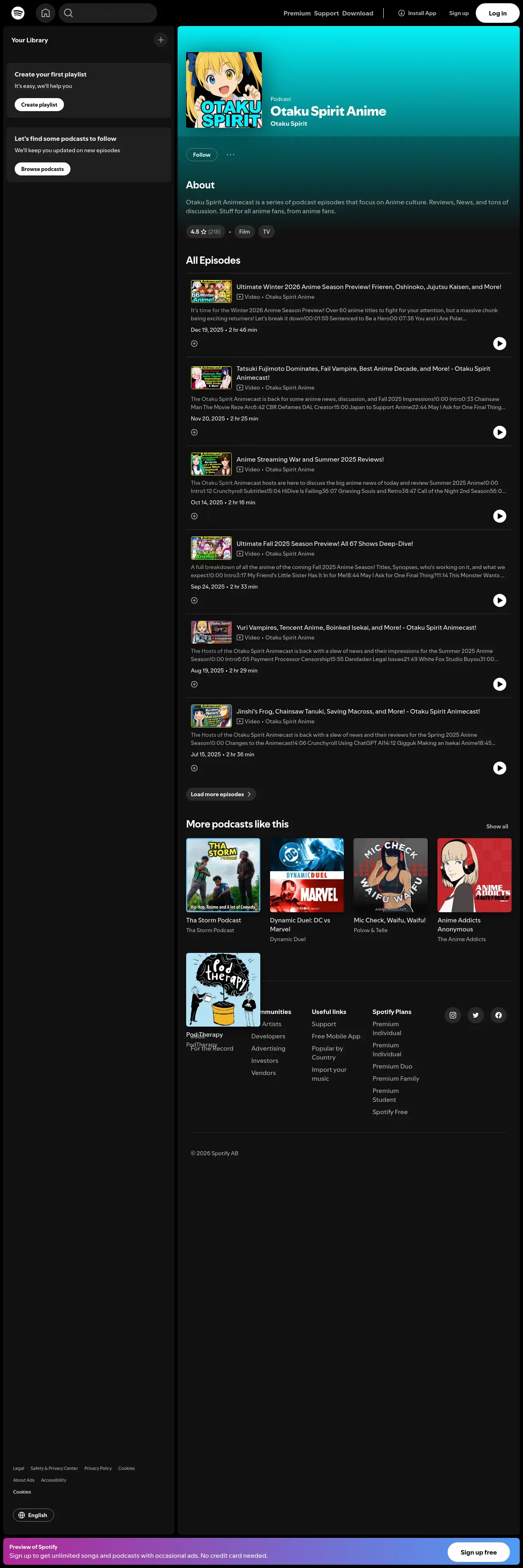The image size is (523, 1568).
Task: Open the Vendors footer link
Action: point(264,1073)
